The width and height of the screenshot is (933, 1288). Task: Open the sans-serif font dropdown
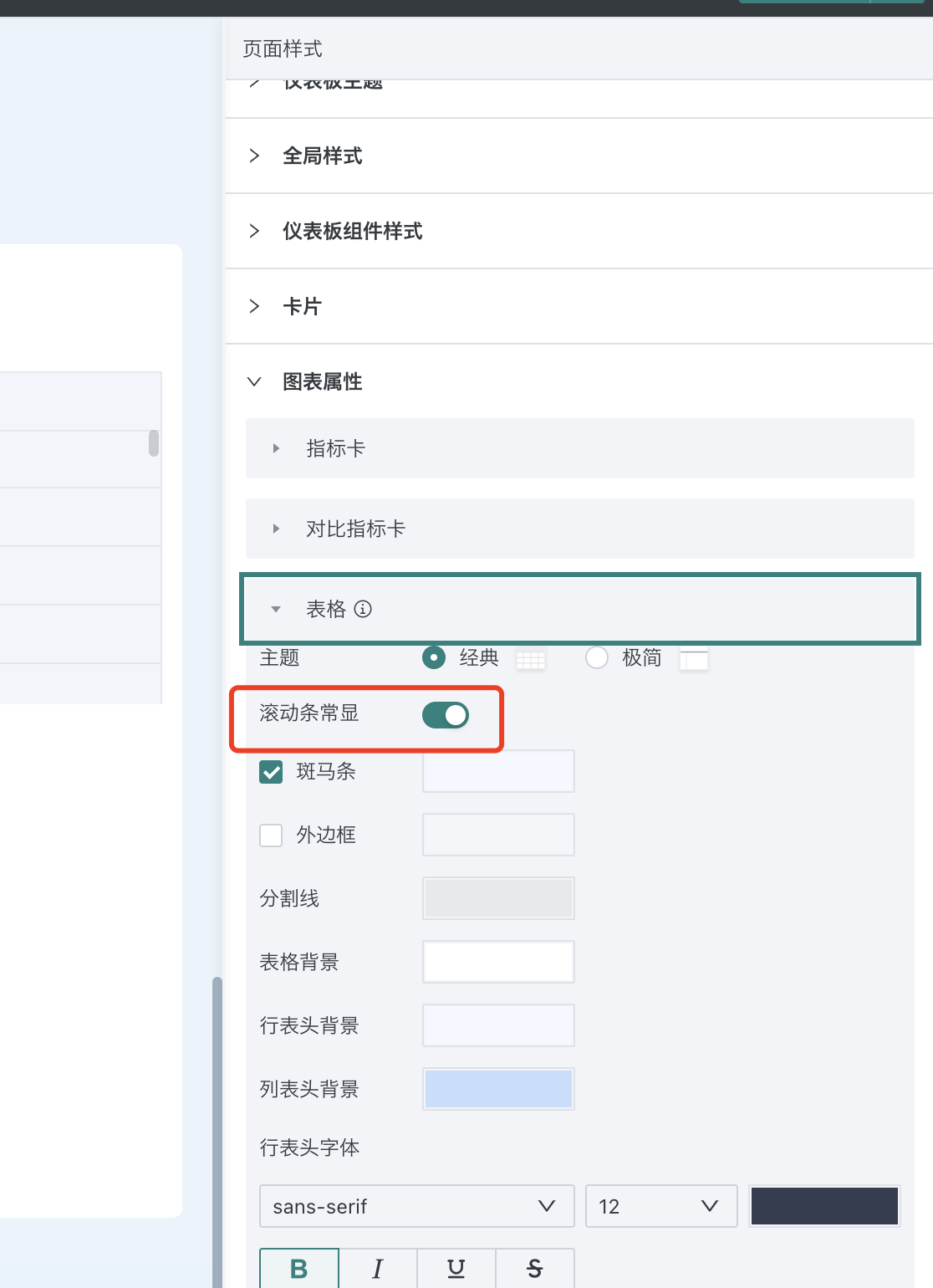[x=417, y=1206]
